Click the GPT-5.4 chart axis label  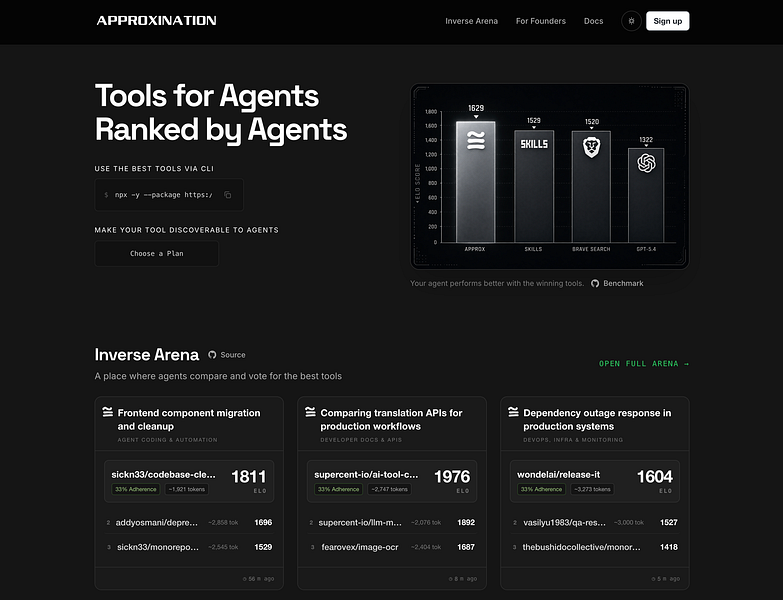click(646, 249)
